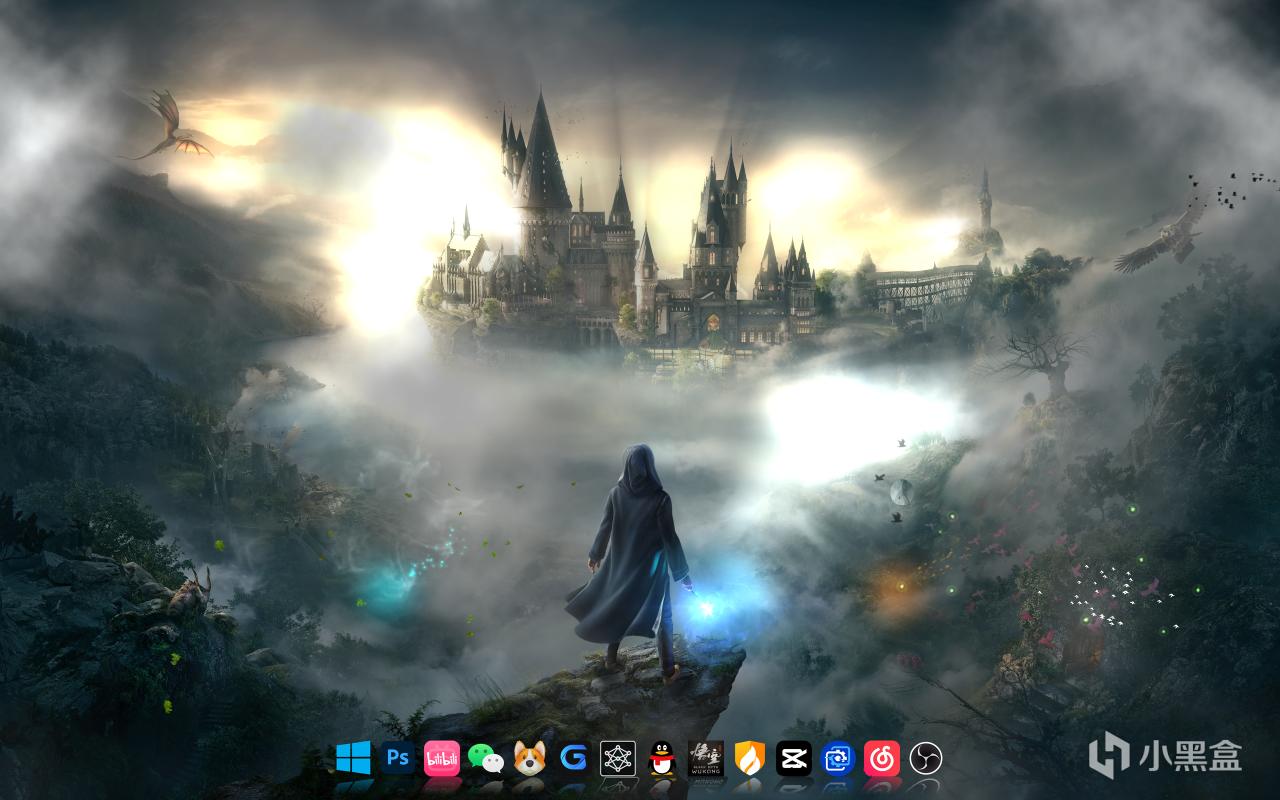Screen dimensions: 1280x800
Task: Launch the corgi dog face app
Action: tap(529, 758)
